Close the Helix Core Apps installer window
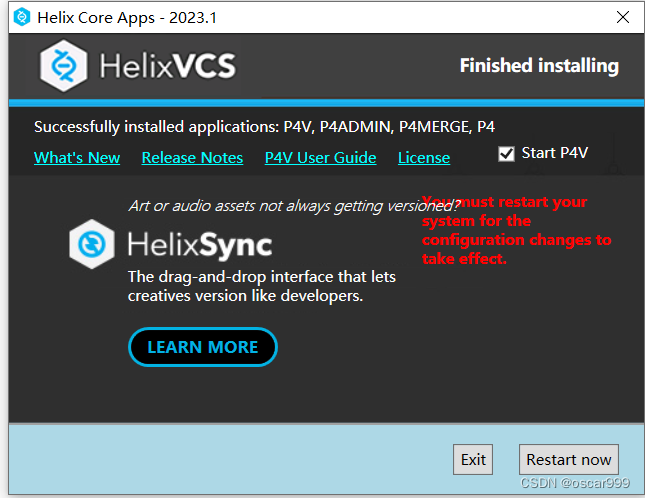 coord(623,17)
